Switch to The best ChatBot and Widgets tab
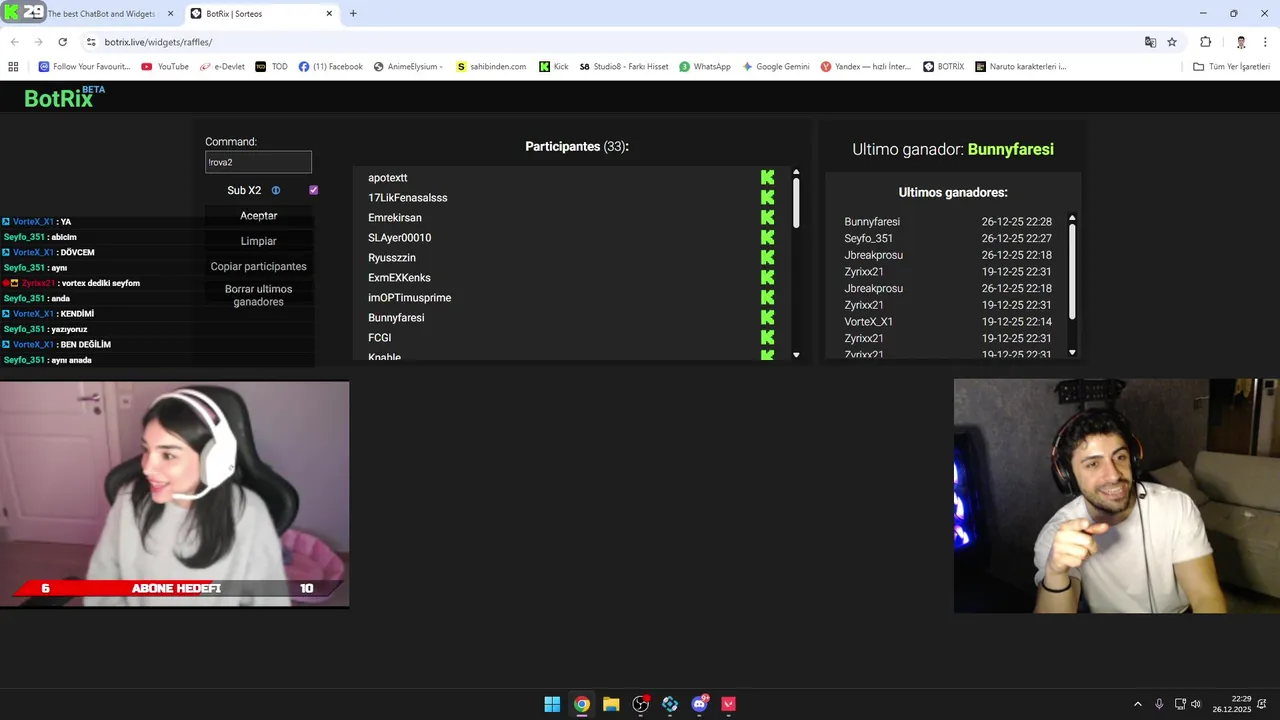Image resolution: width=1280 pixels, height=720 pixels. pyautogui.click(x=100, y=14)
